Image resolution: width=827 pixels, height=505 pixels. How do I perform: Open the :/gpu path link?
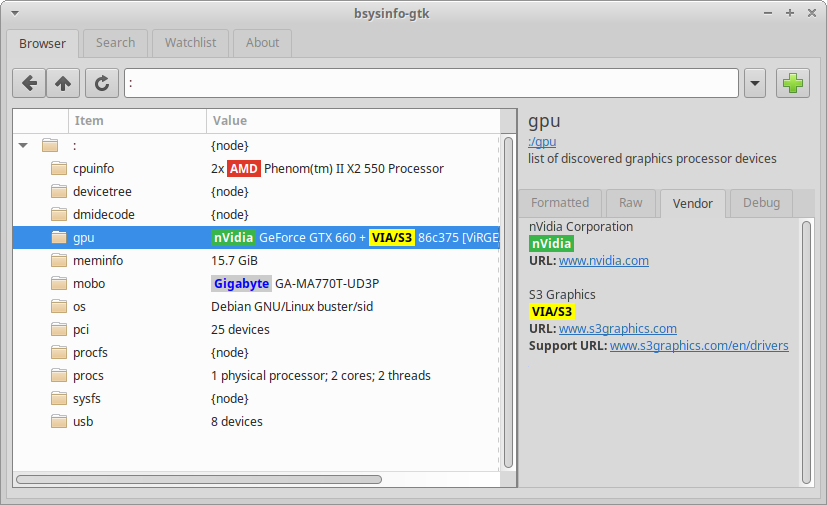coord(542,142)
